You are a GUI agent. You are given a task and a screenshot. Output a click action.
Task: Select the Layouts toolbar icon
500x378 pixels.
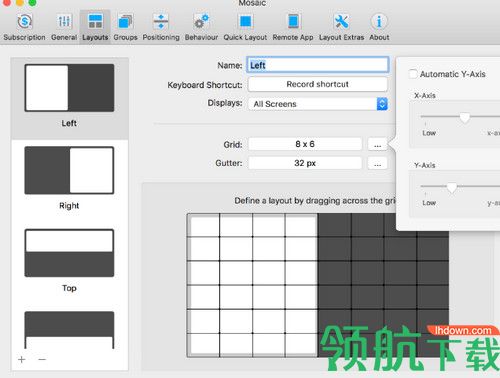click(x=95, y=22)
